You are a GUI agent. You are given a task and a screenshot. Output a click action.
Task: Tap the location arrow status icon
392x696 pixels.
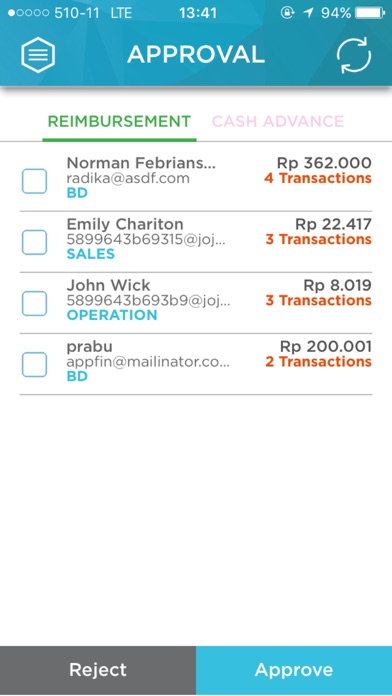[x=308, y=13]
